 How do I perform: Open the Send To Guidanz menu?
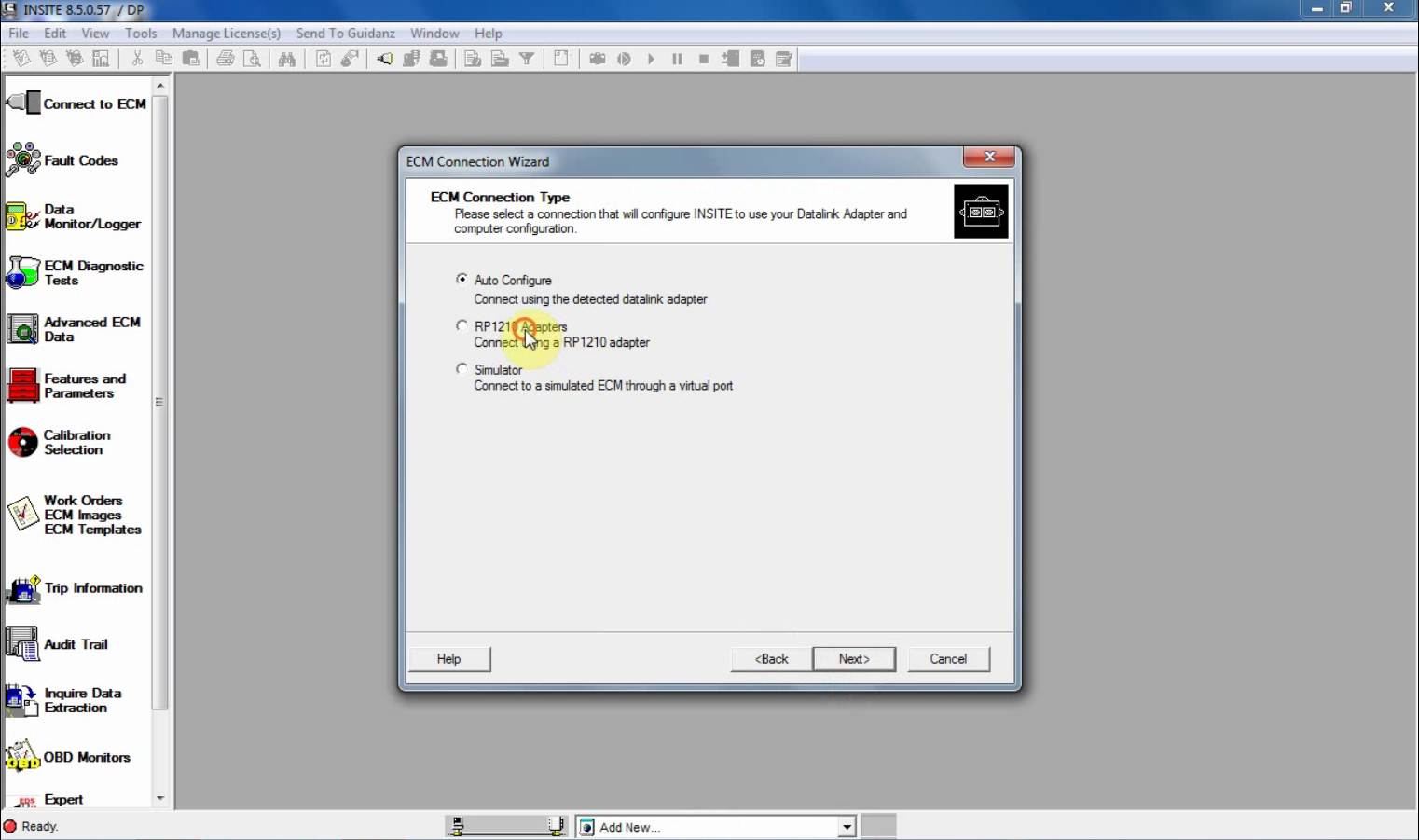(346, 34)
